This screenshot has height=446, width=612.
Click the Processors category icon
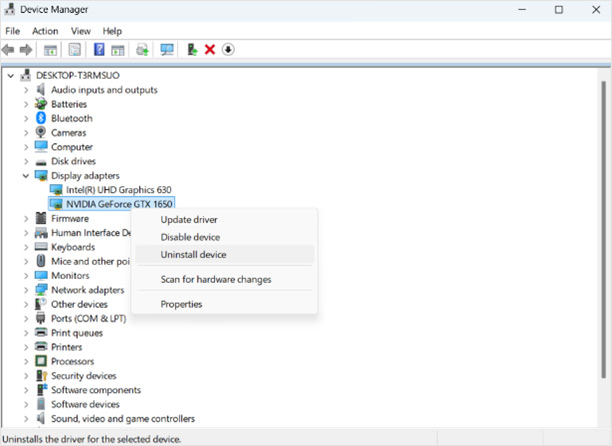pyautogui.click(x=41, y=361)
